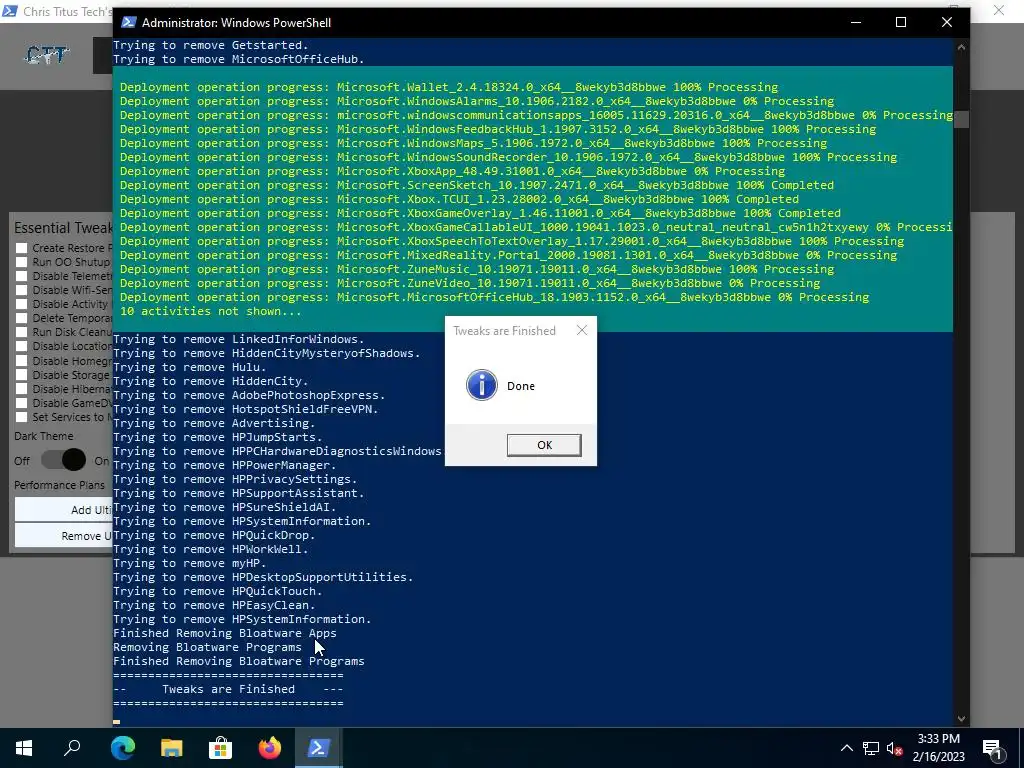1024x768 pixels.
Task: Click 'Finished Removing Bloatware Apps' line
Action: click(x=225, y=633)
